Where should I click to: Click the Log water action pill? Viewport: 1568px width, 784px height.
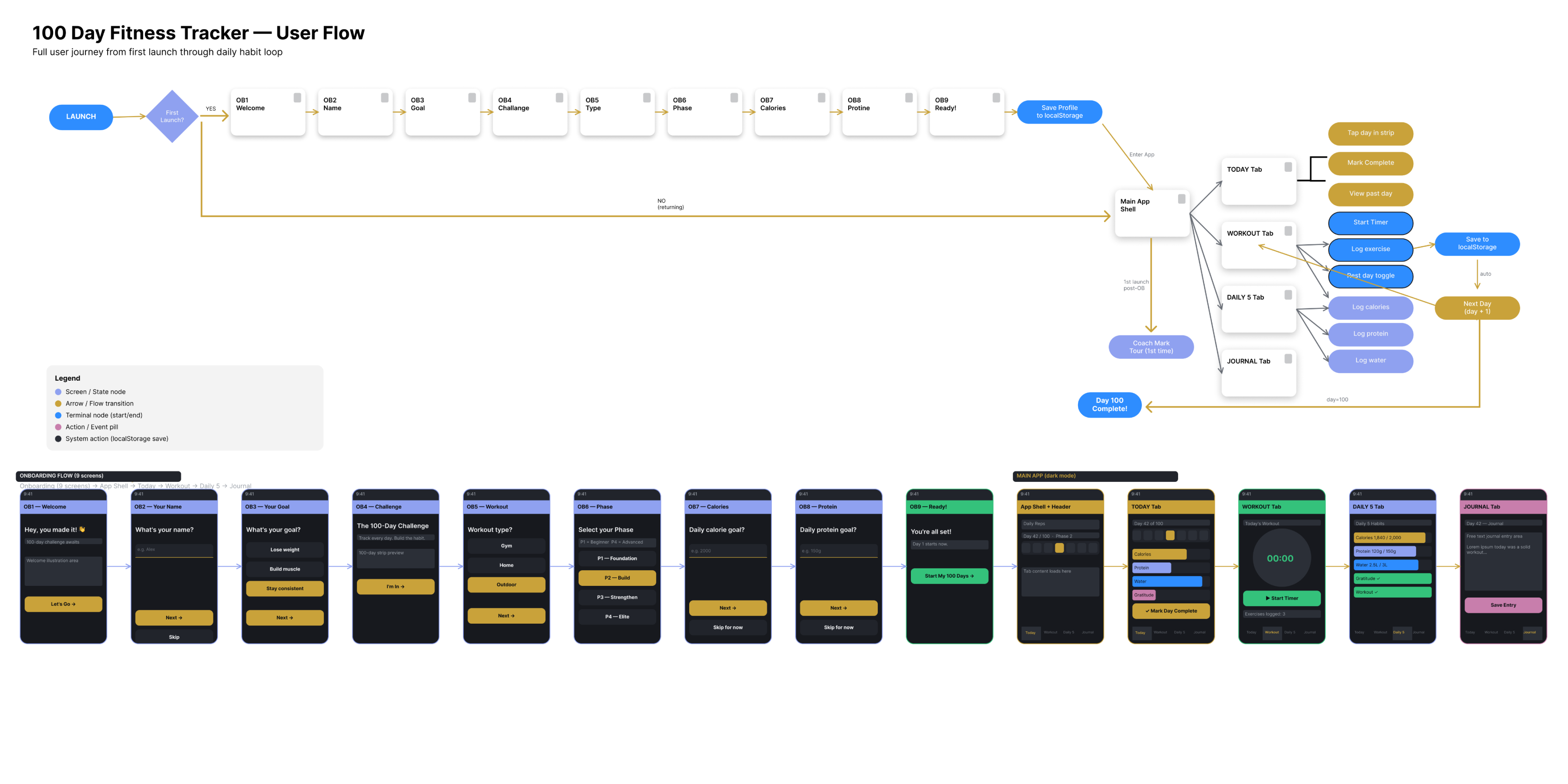pyautogui.click(x=1371, y=361)
